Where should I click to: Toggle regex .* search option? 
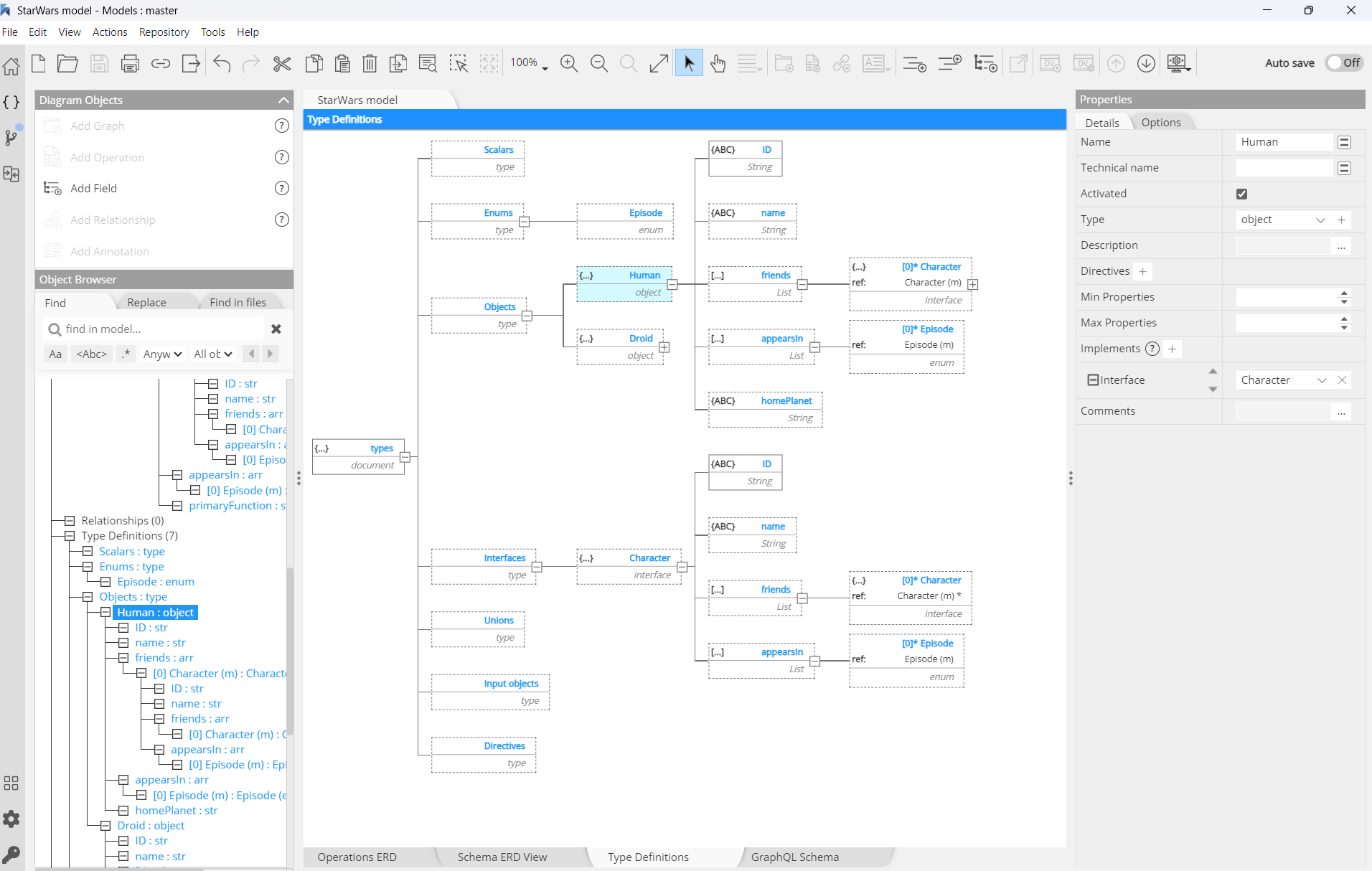[x=126, y=354]
